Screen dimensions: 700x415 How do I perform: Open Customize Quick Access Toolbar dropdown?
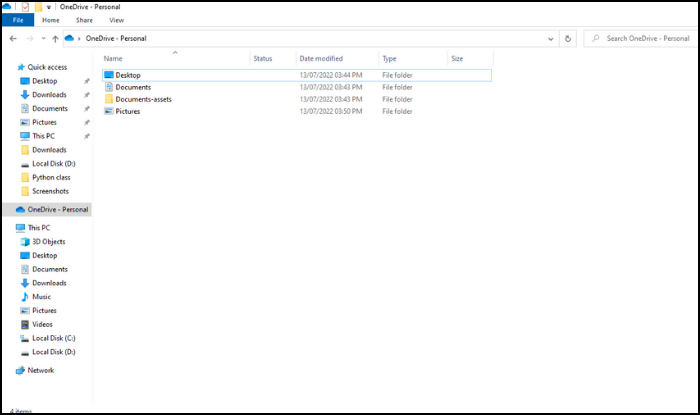pos(49,7)
